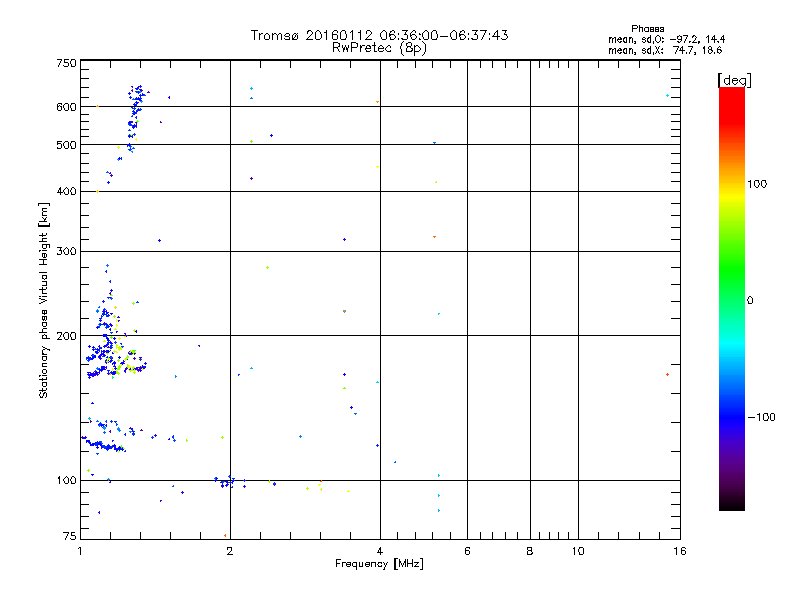
Task: Click the 'mean, sd,X: 74.7, 18.6' line
Action: point(665,50)
